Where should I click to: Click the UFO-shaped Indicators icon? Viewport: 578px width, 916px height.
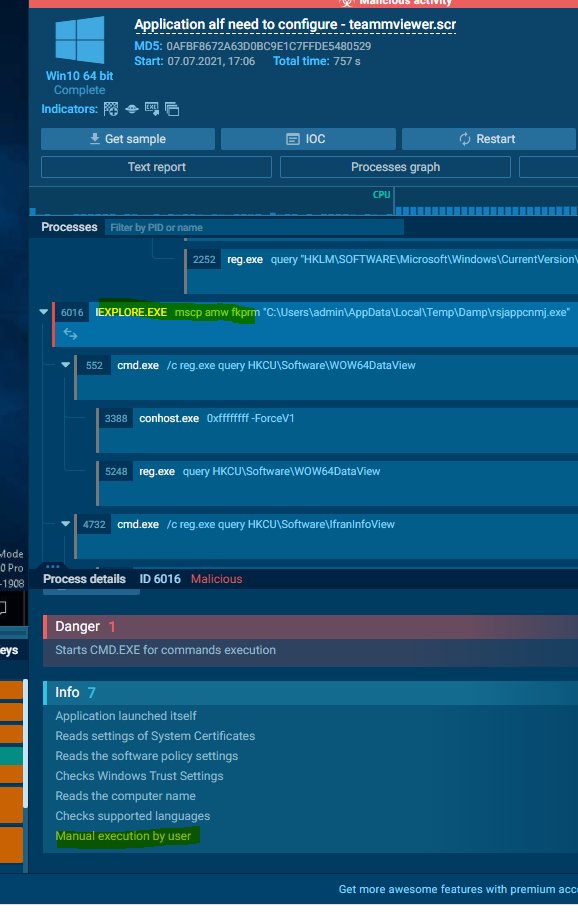pyautogui.click(x=131, y=109)
